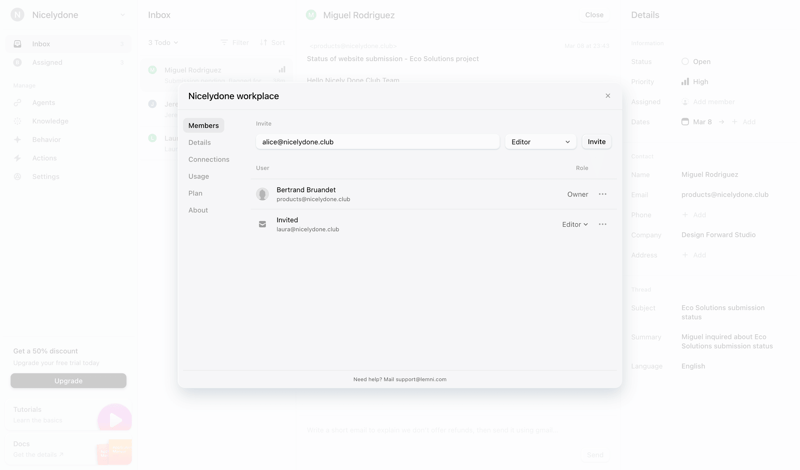Click the envelope icon for invited user
The width and height of the screenshot is (800, 470).
tap(262, 224)
